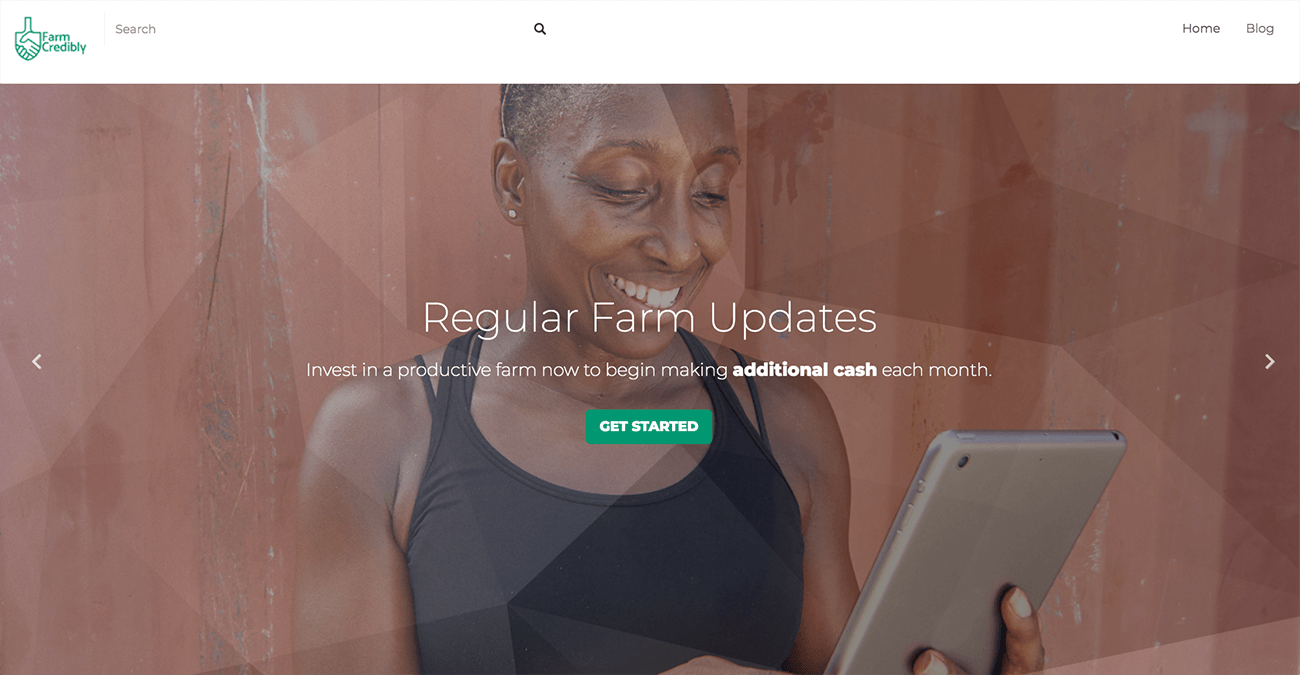
Task: Click the word 'Updates' in the slide title
Action: pos(793,318)
